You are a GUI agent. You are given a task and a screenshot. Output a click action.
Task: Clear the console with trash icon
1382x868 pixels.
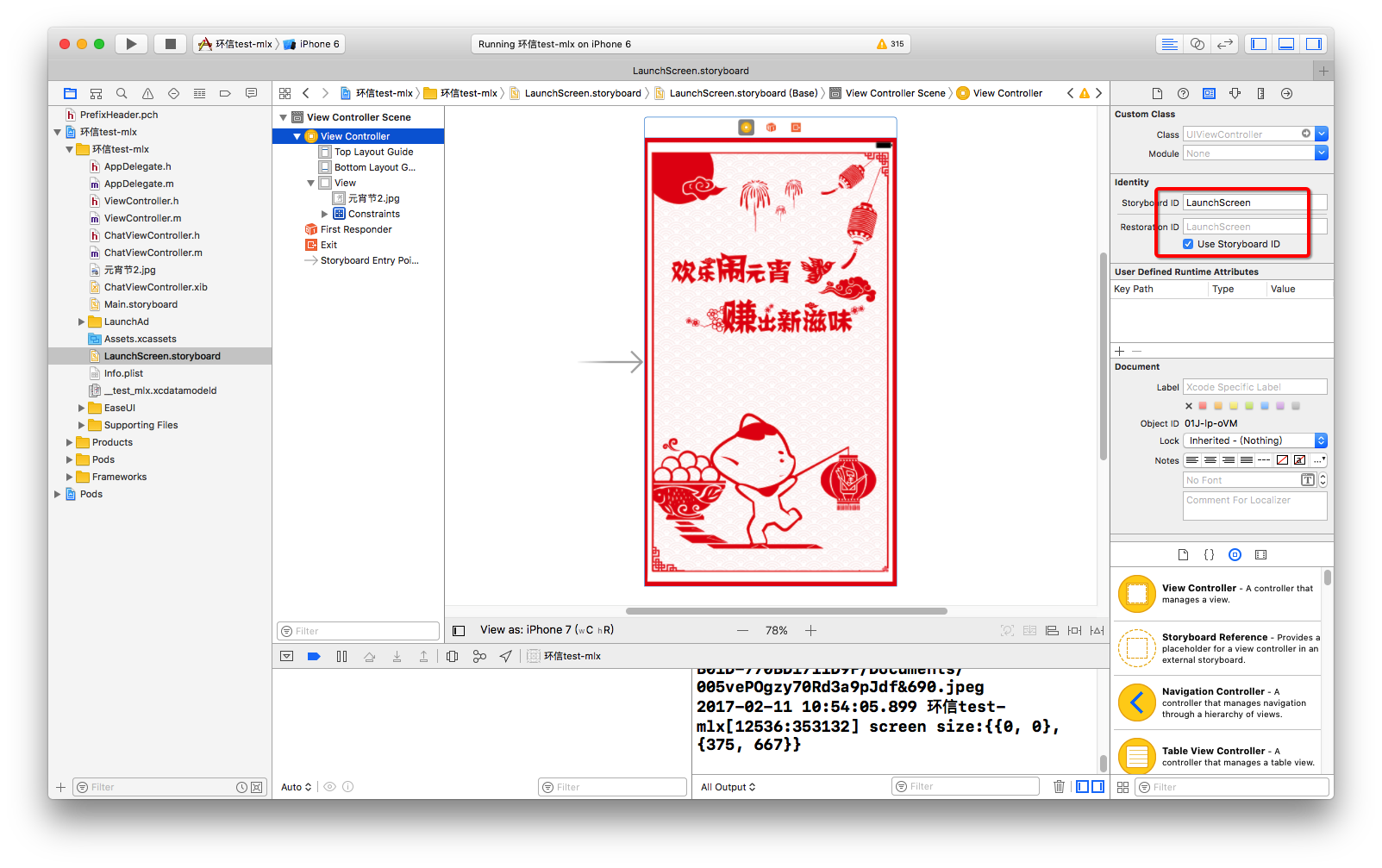[x=1059, y=786]
